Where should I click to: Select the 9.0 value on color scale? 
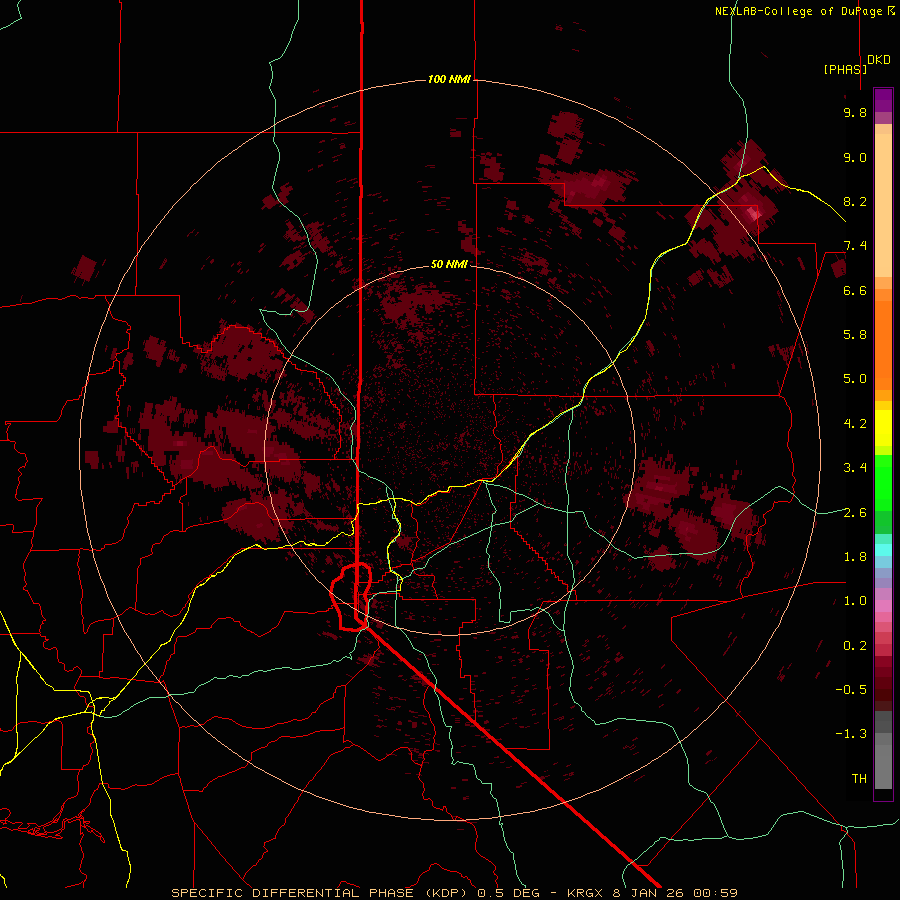855,157
